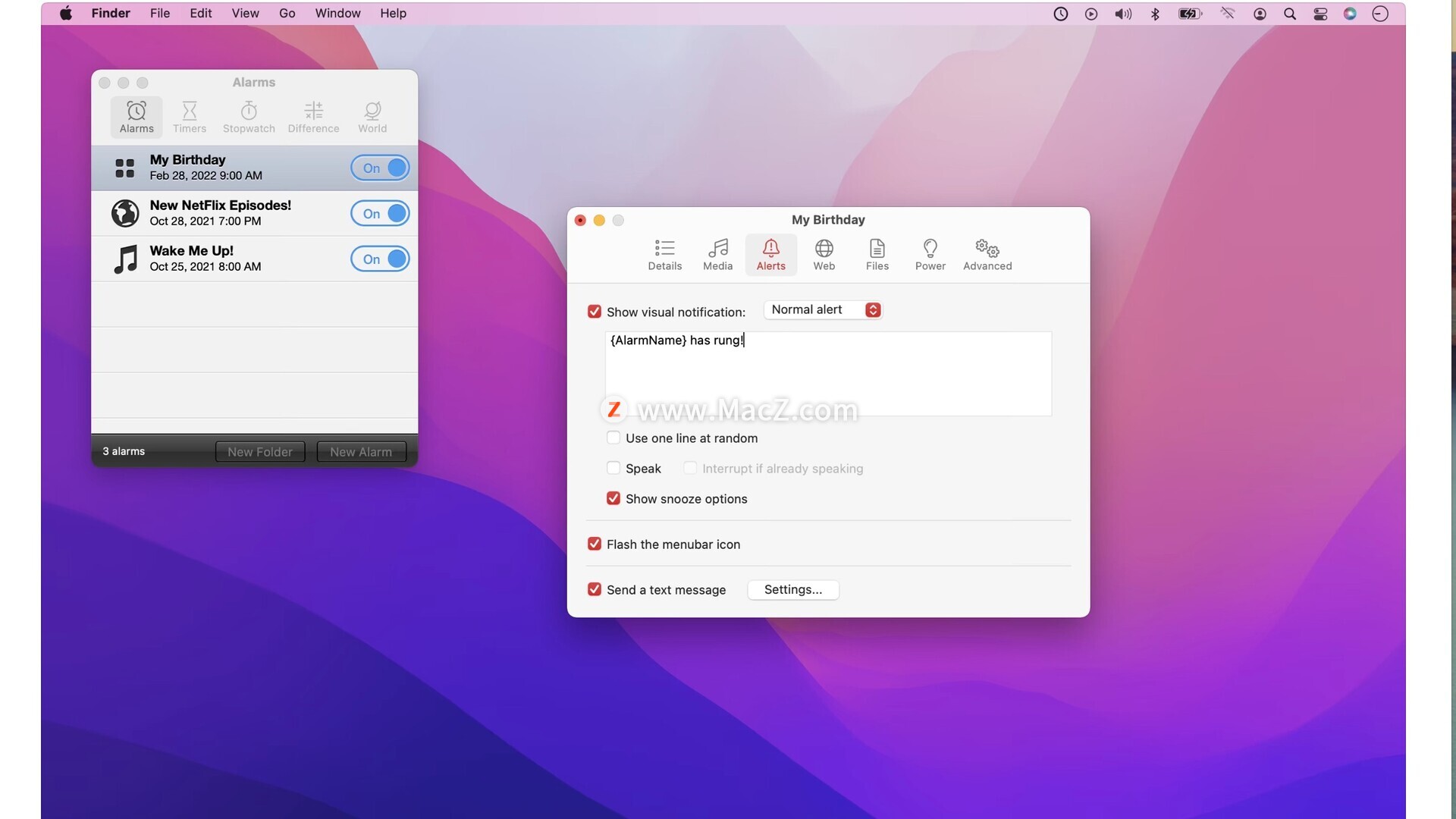This screenshot has width=1456, height=819.
Task: Toggle the New NetFlix Episodes alarm switch
Action: 380,213
